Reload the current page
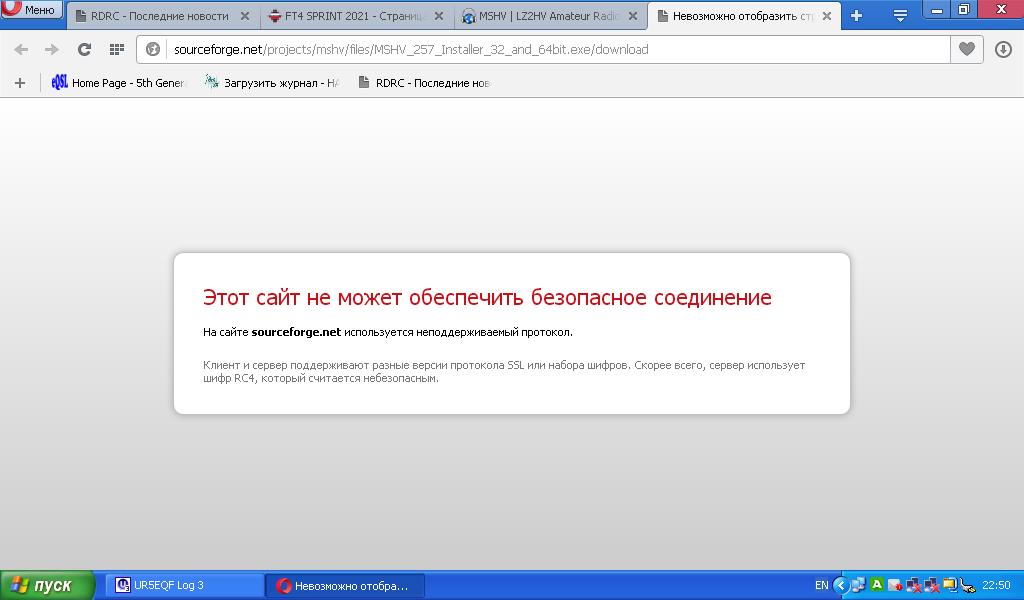 pos(84,49)
